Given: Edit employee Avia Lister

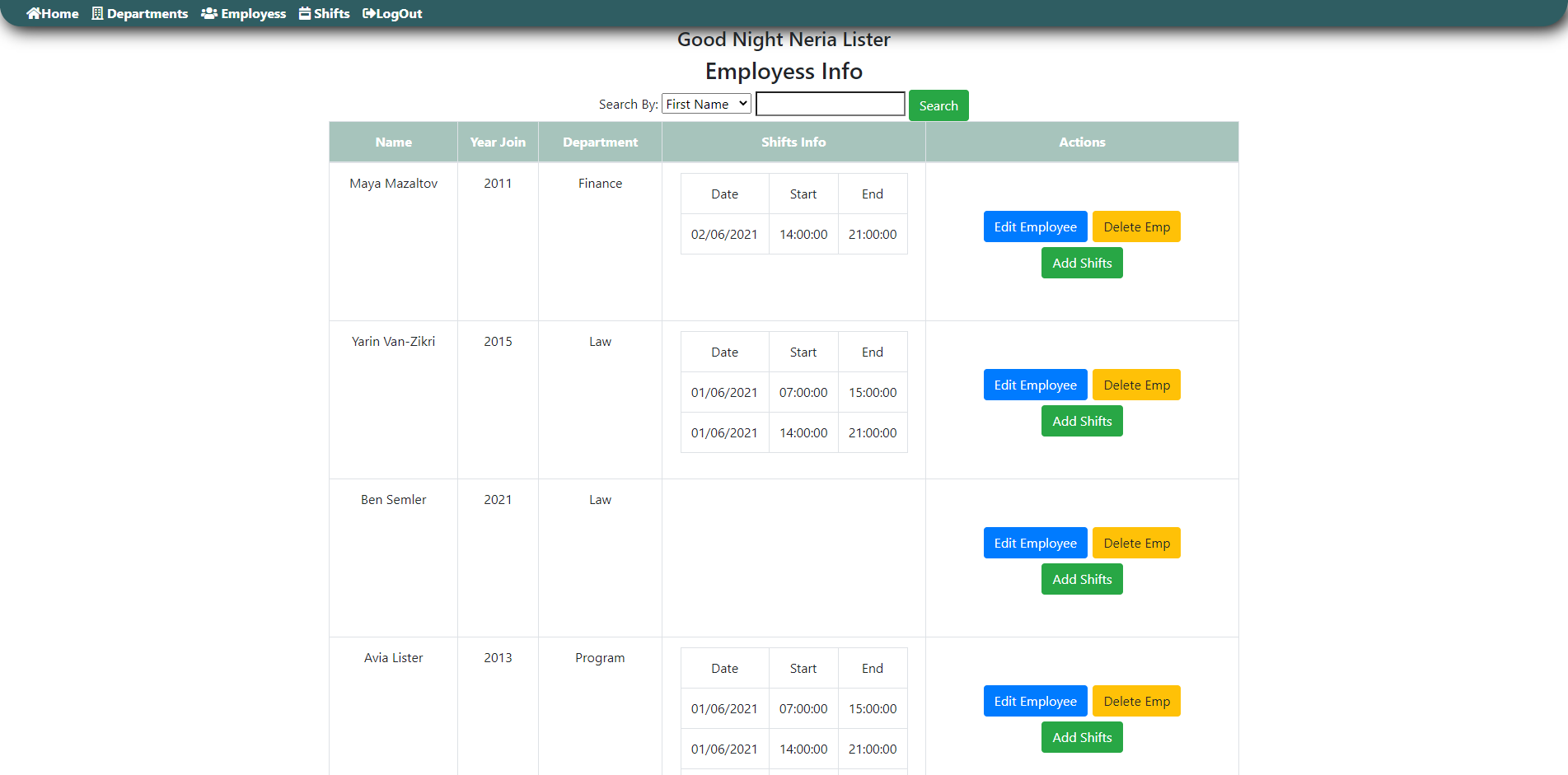Looking at the screenshot, I should click(1036, 701).
